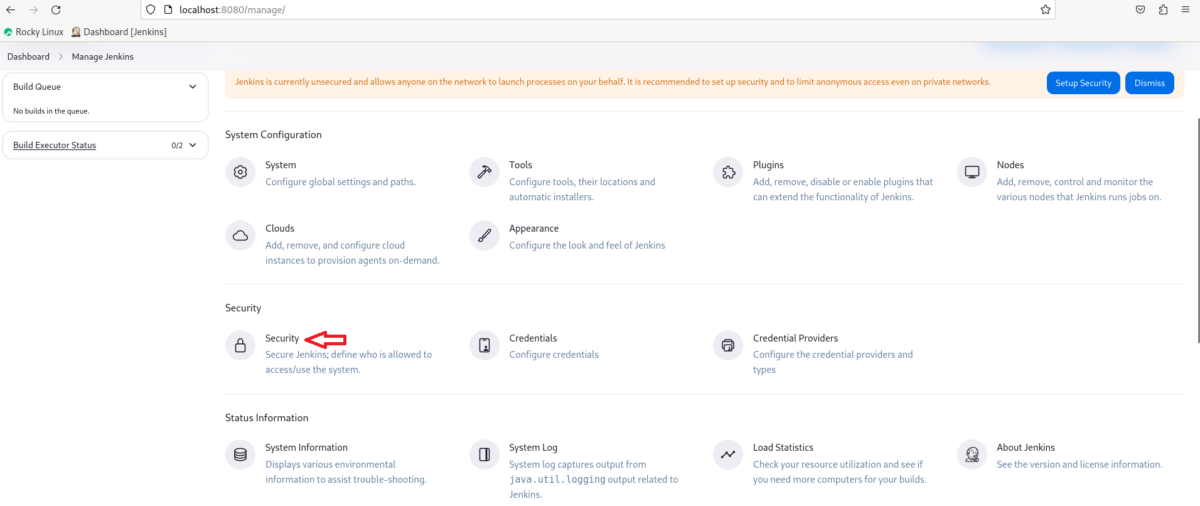1200x506 pixels.
Task: Click the Tools hammer icon
Action: [484, 172]
